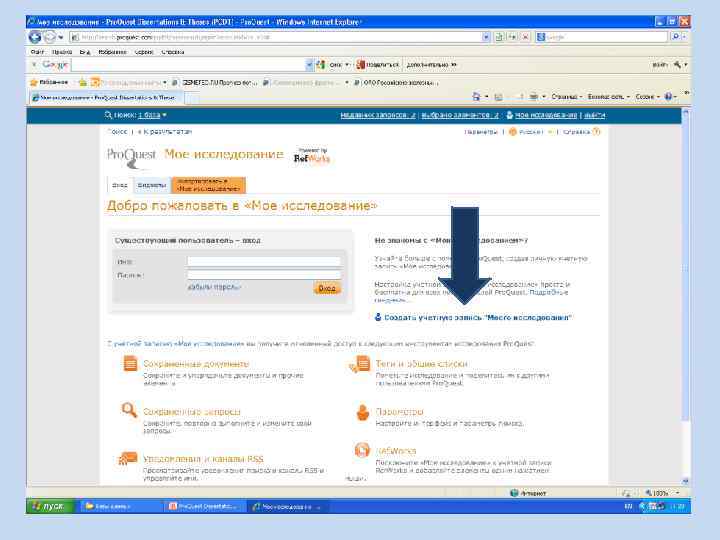This screenshot has height=540, width=720.
Task: Open the Справка menu in menu bar
Action: (x=173, y=52)
